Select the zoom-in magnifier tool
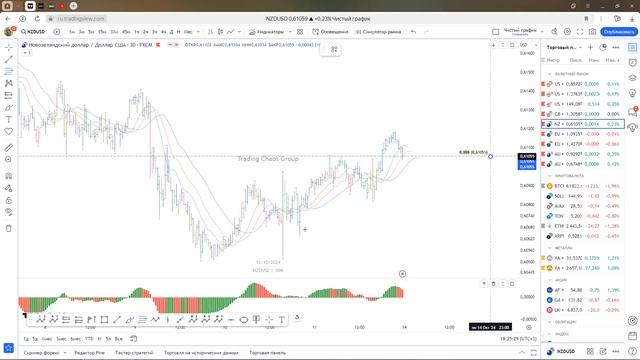Viewport: 640px width, 360px height. (9, 160)
